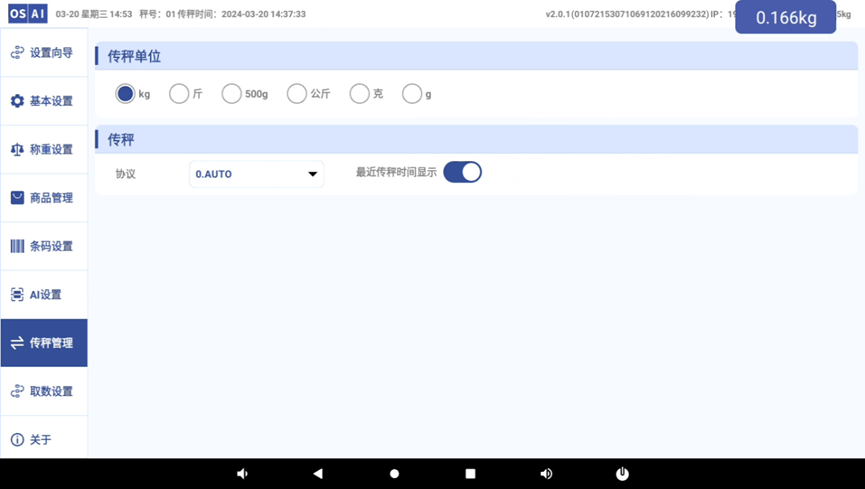Viewport: 865px width, 489px height.
Task: Select the kg unit radio button
Action: click(125, 94)
